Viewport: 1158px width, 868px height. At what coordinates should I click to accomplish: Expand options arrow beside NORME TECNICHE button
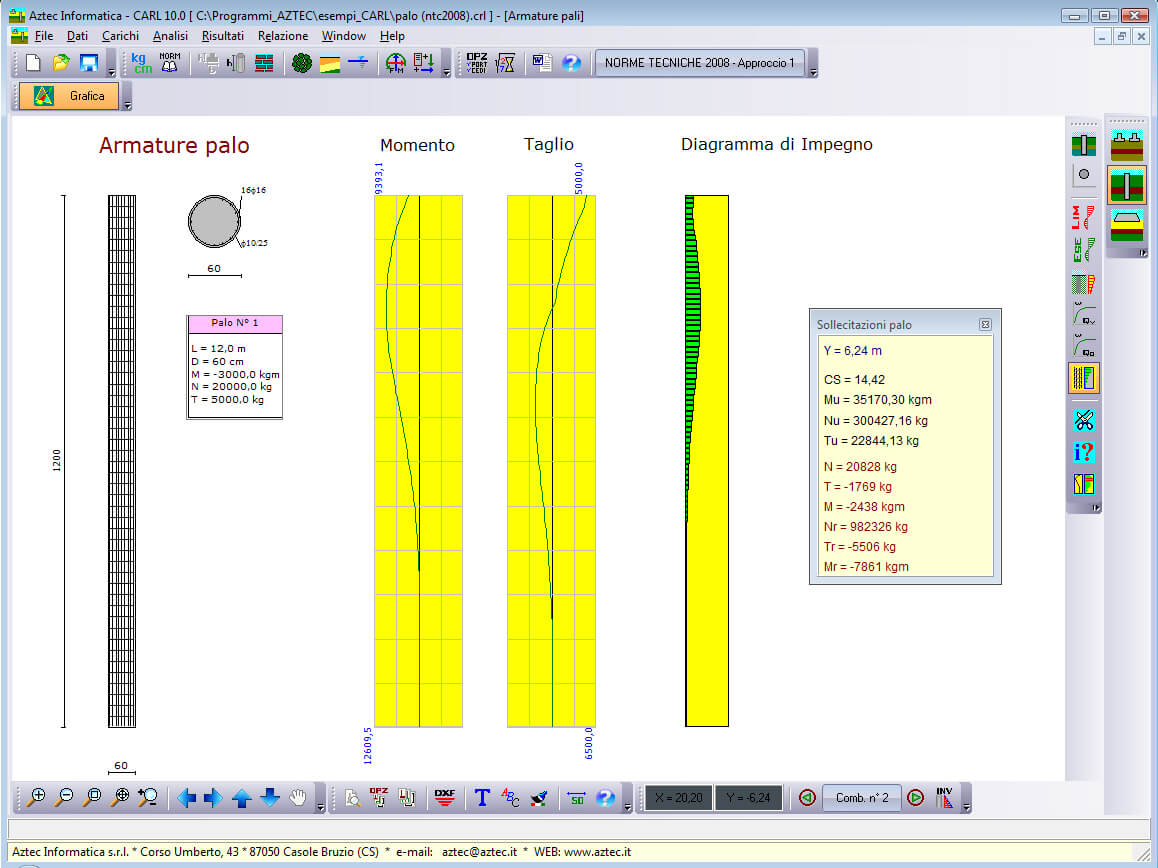tap(813, 72)
